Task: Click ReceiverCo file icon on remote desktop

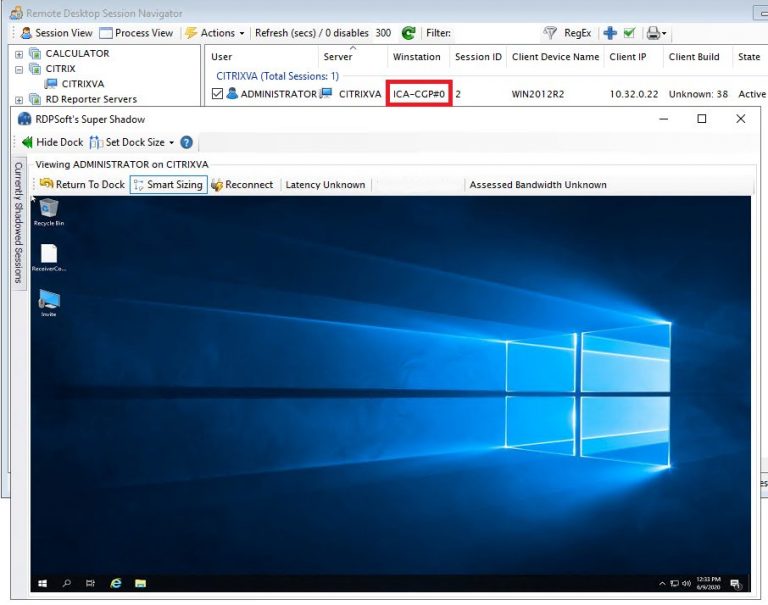Action: click(x=49, y=258)
